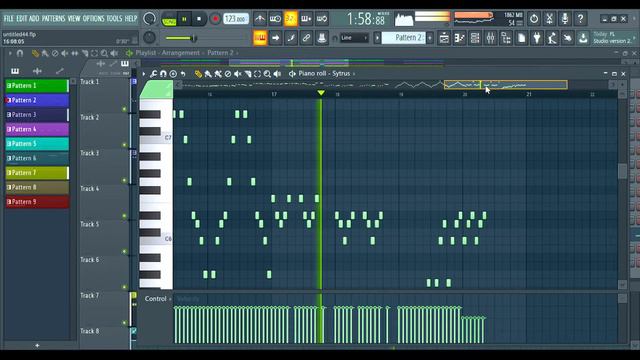Screen dimensions: 640x360
Task: Open the plugin picker plug icon
Action: (x=537, y=38)
